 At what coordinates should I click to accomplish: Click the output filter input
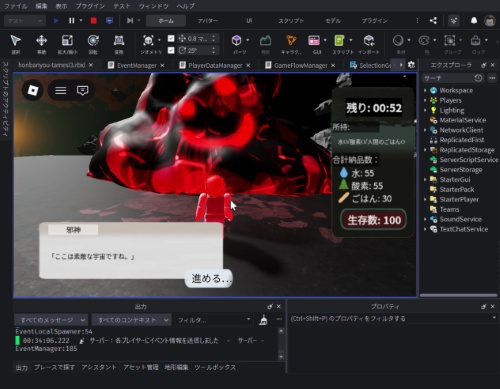click(x=214, y=320)
